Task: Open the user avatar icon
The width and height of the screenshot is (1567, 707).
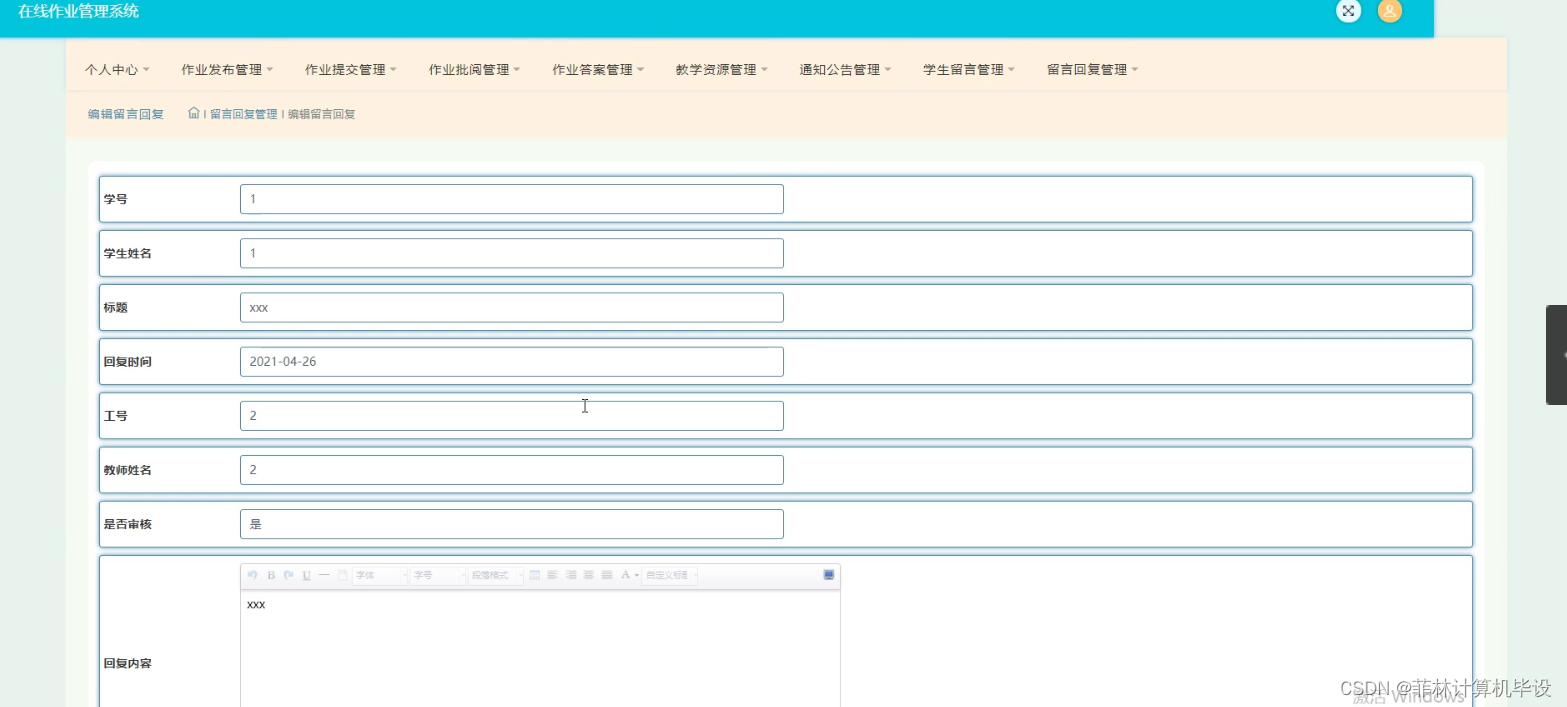Action: click(x=1389, y=11)
